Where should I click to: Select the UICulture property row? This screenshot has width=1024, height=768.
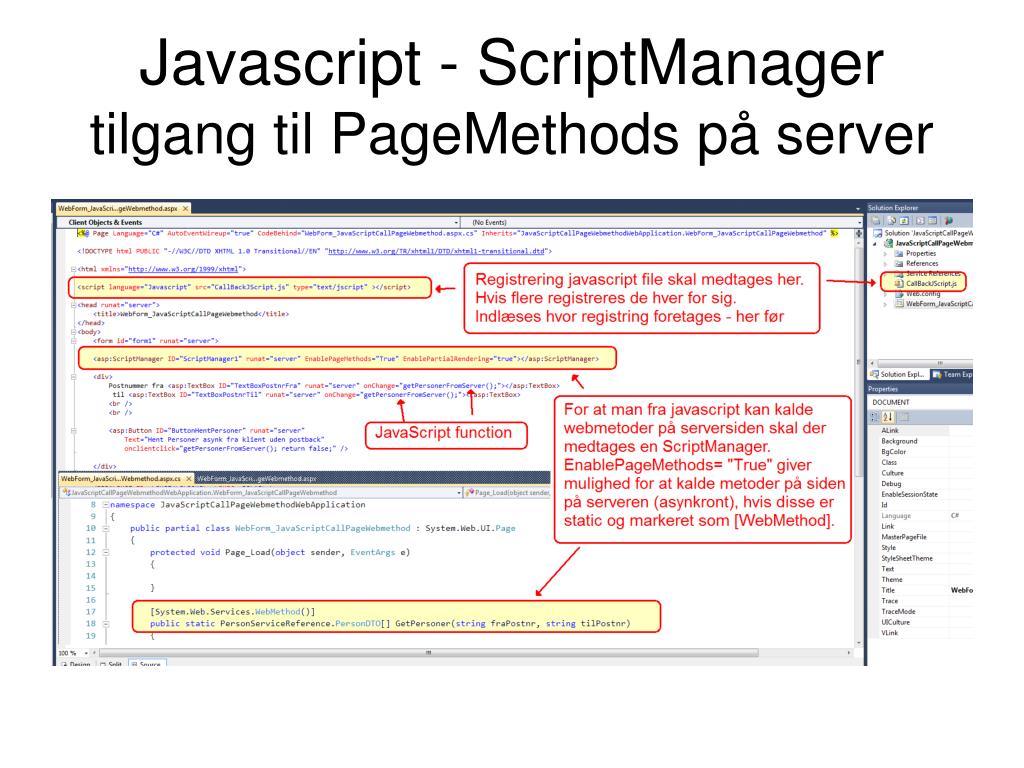(x=921, y=622)
